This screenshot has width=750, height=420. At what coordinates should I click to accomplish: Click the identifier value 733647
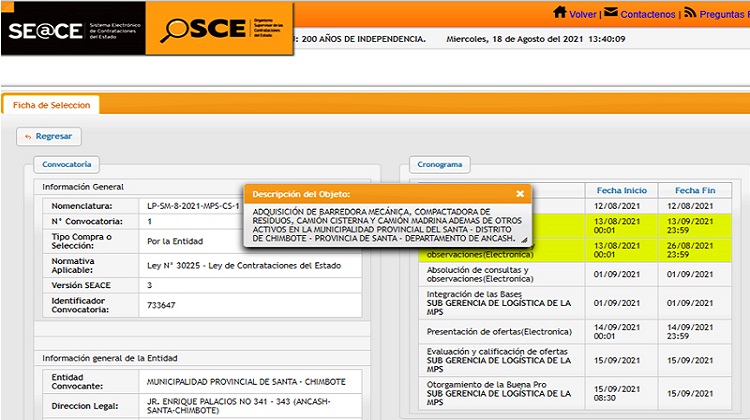click(161, 305)
